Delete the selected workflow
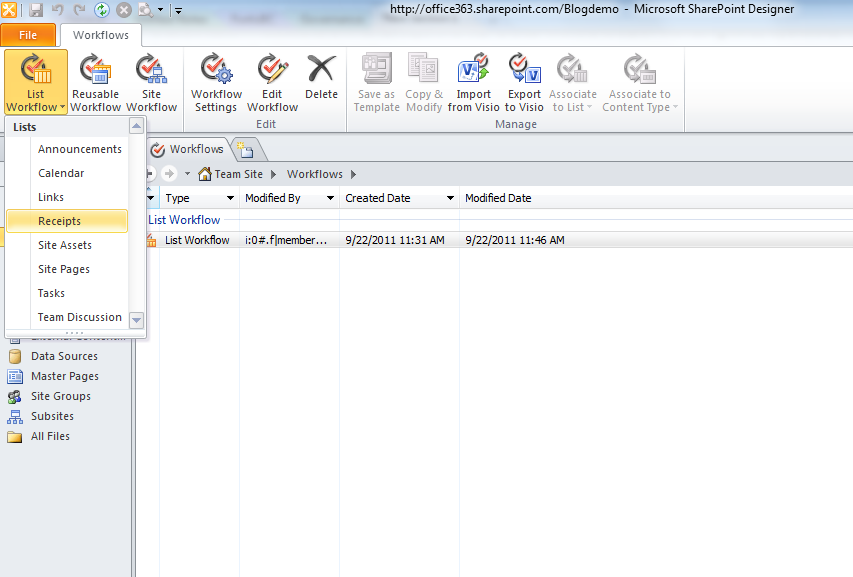Viewport: 853px width, 577px height. [322, 77]
